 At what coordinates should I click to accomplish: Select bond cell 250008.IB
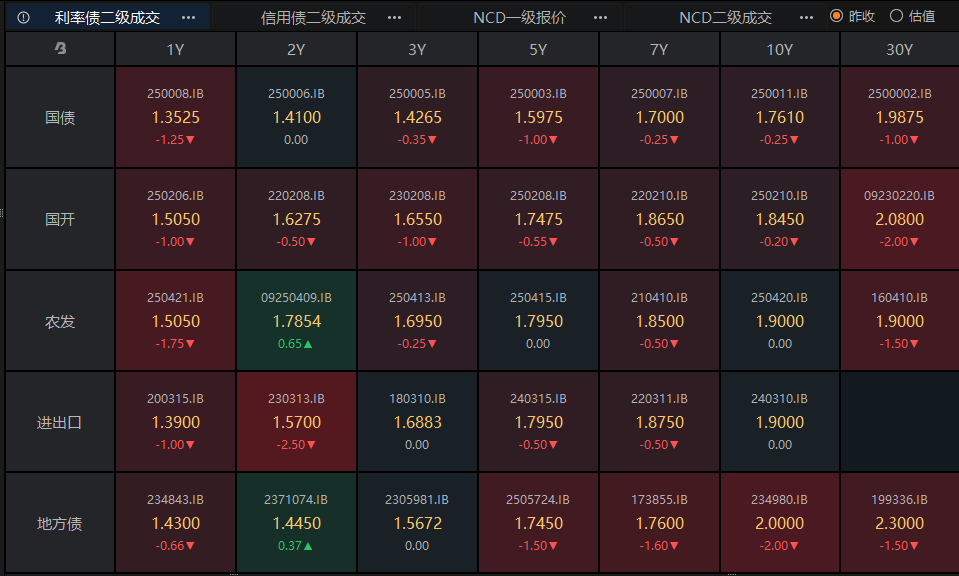175,117
